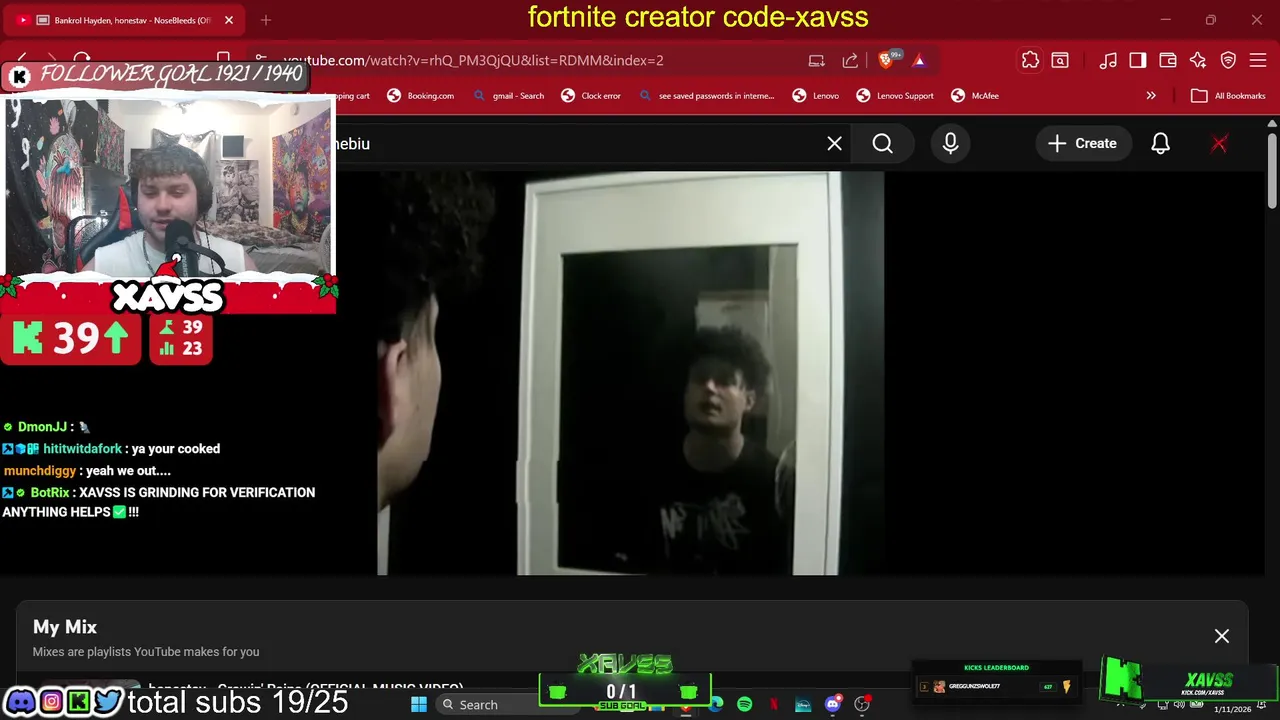Viewport: 1280px width, 720px height.
Task: Open a new browser tab with plus
Action: click(266, 20)
